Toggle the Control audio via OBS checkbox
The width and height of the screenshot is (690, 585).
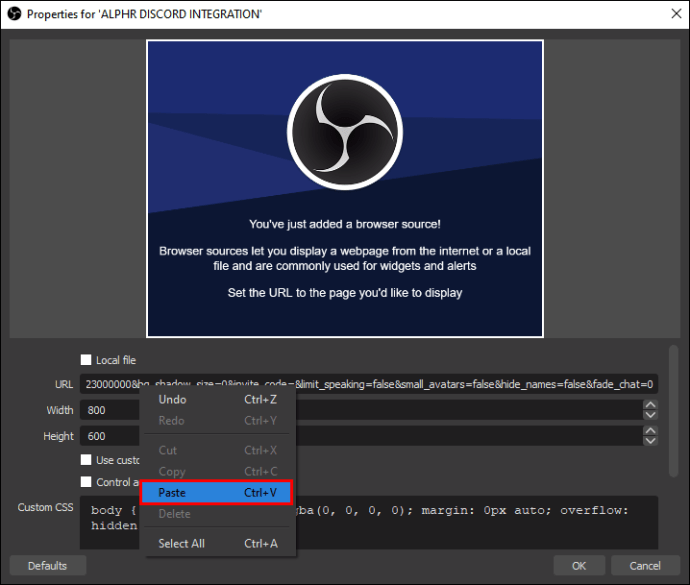(86, 482)
